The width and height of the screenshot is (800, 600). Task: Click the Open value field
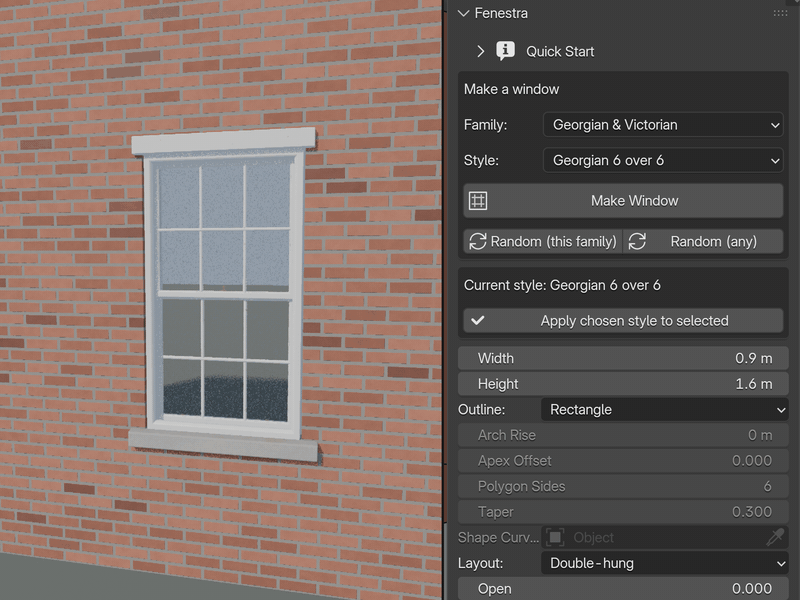[623, 588]
